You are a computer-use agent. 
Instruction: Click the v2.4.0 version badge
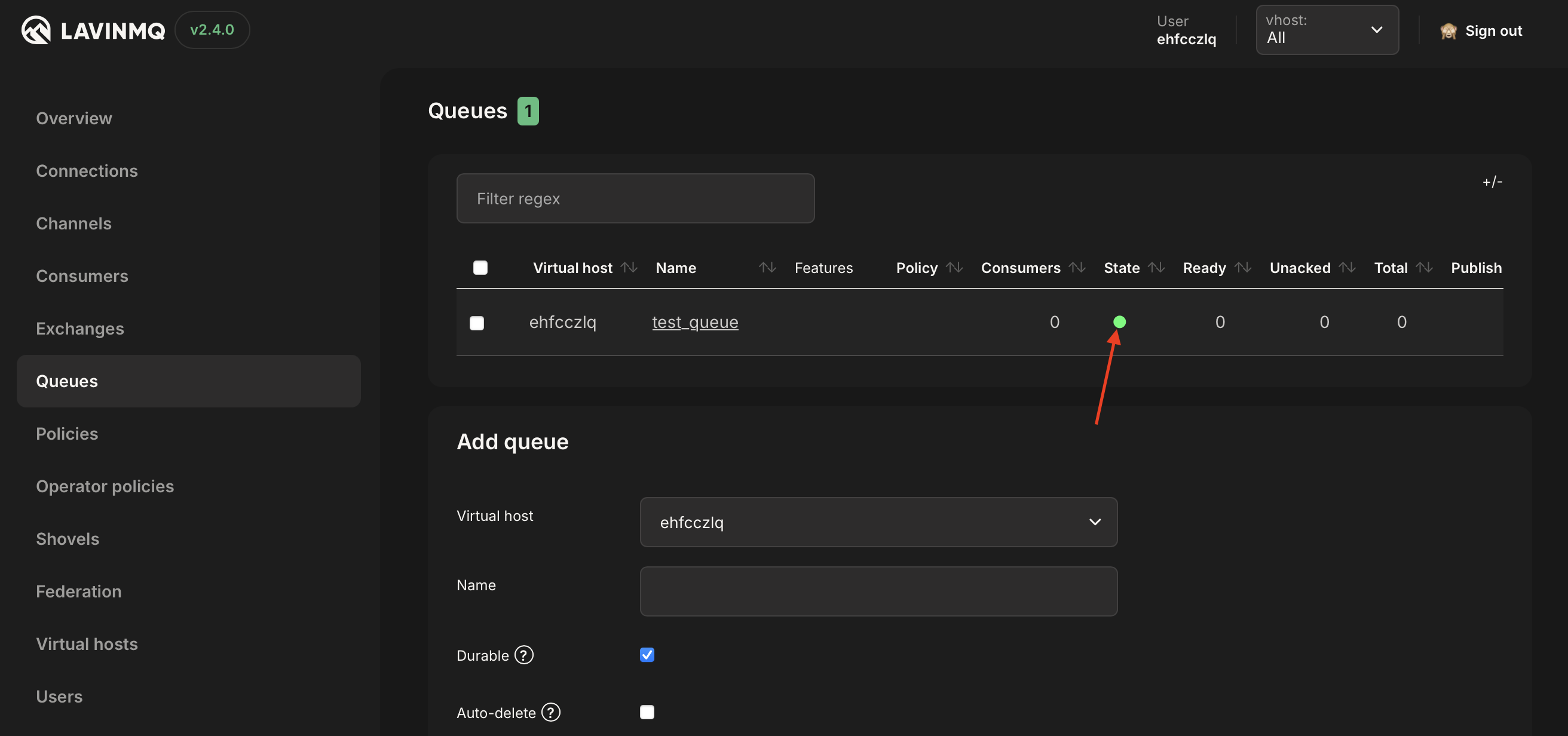pos(212,30)
